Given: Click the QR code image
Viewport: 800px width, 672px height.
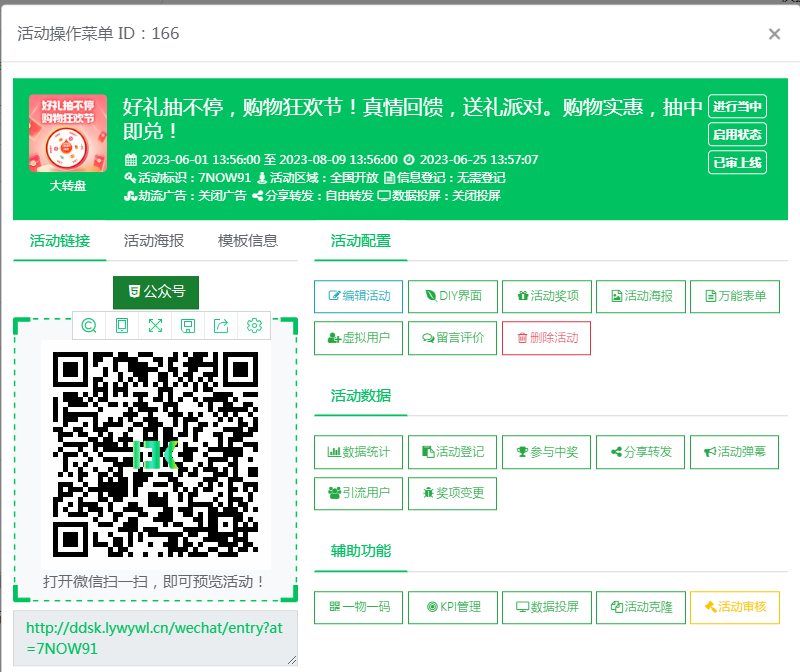Looking at the screenshot, I should (156, 454).
